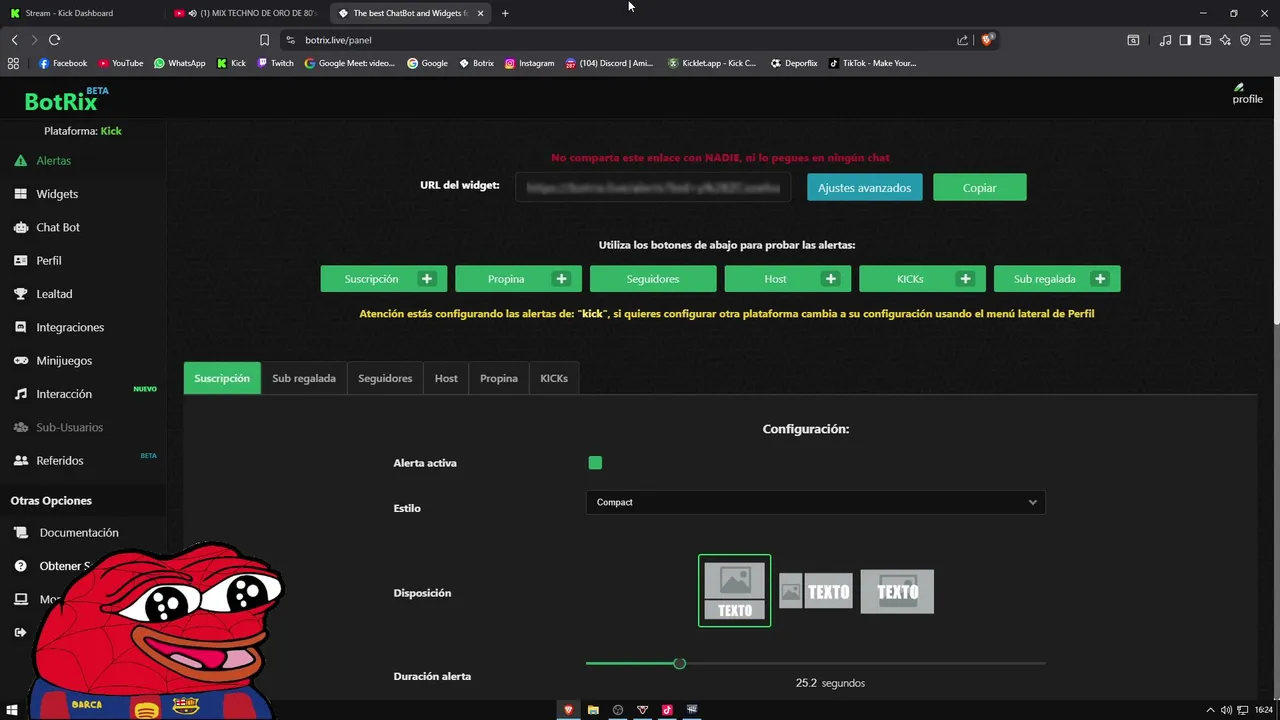Click the Perfil card icon in sidebar
Screen dimensions: 1280x720
20,260
